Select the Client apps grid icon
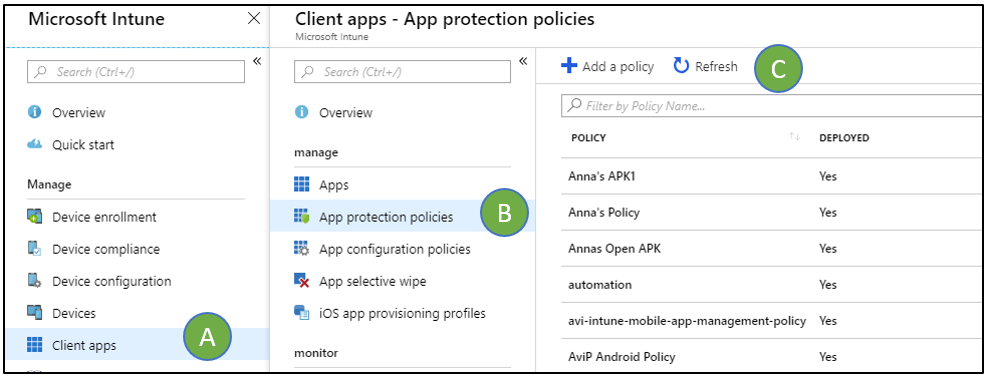The width and height of the screenshot is (987, 380). point(35,345)
